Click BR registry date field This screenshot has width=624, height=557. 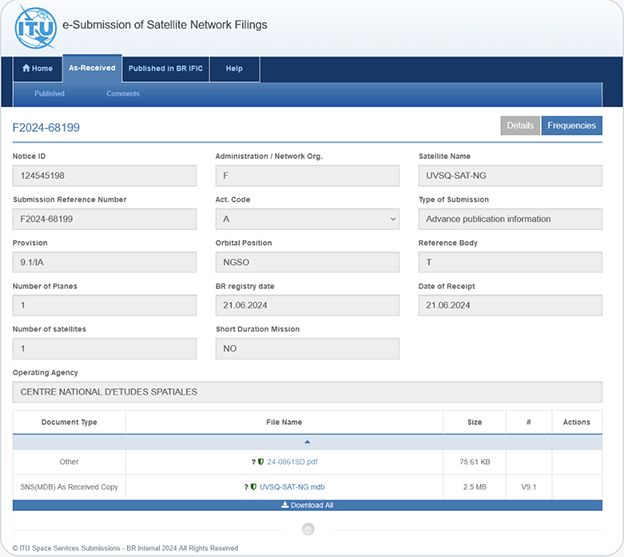pyautogui.click(x=307, y=306)
